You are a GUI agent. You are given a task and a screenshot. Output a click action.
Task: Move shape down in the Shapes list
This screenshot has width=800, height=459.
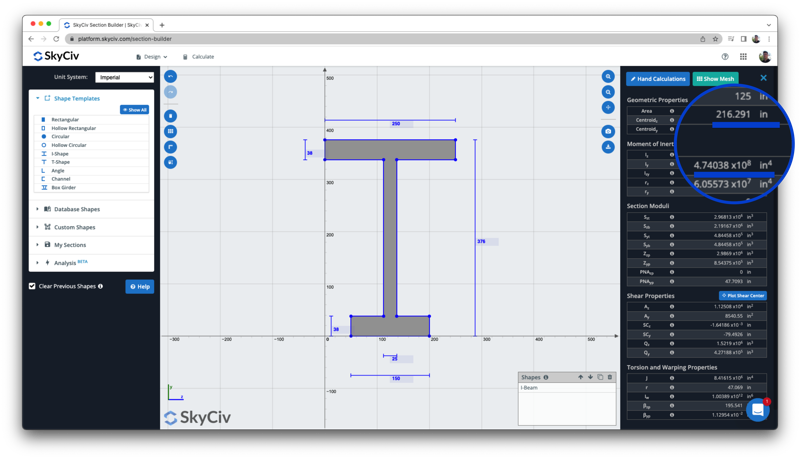coord(590,377)
